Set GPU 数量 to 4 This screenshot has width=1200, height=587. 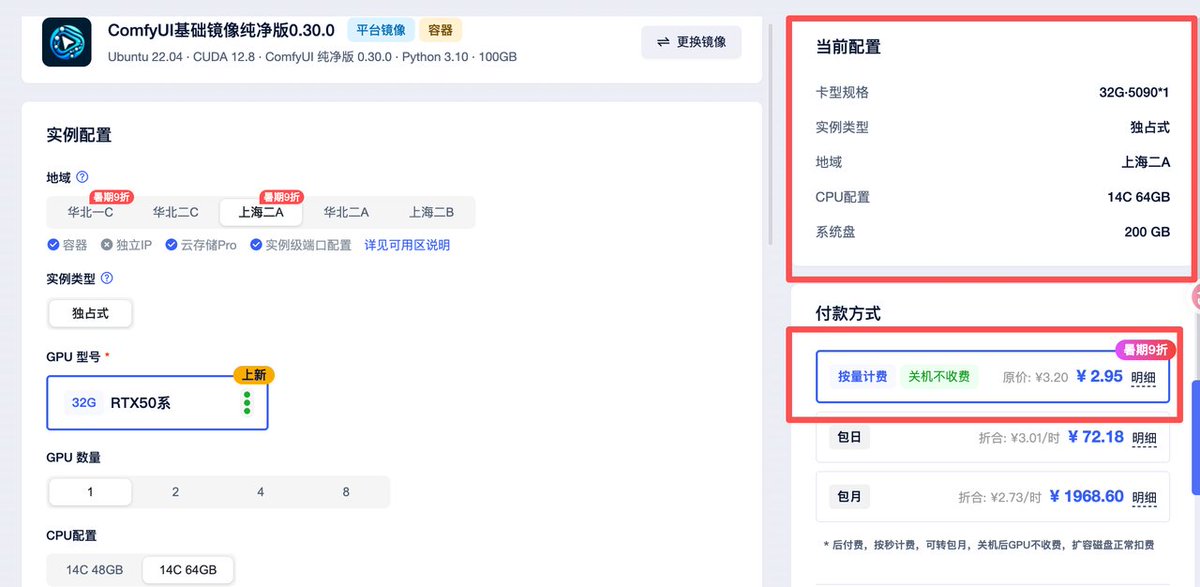tap(260, 492)
